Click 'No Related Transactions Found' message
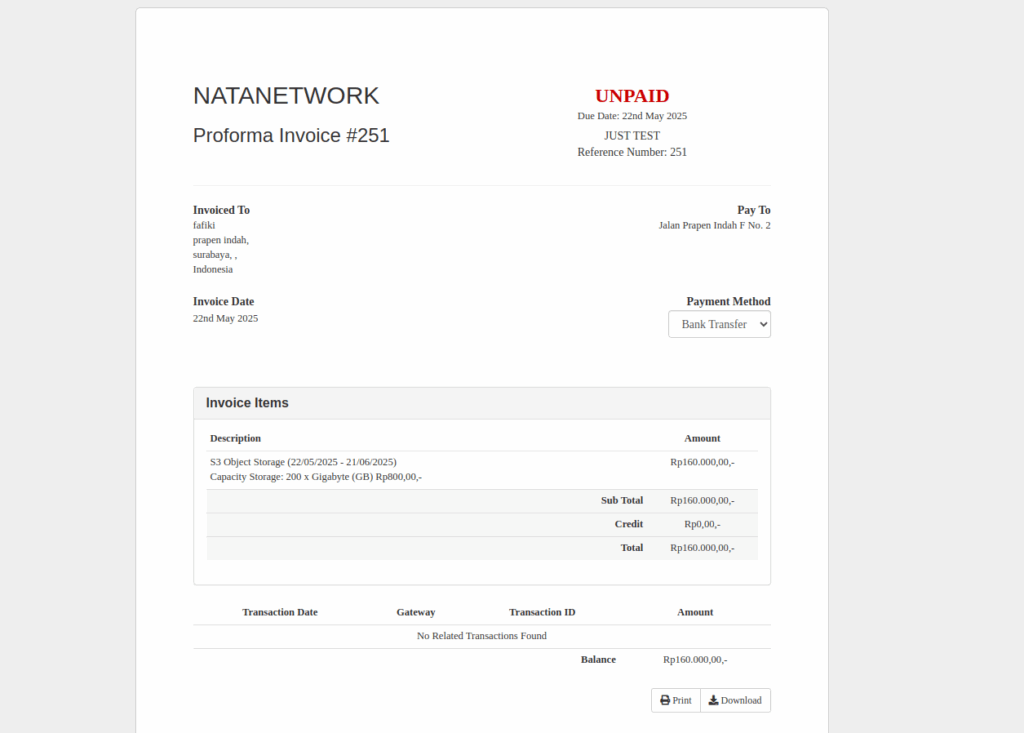 (x=482, y=636)
